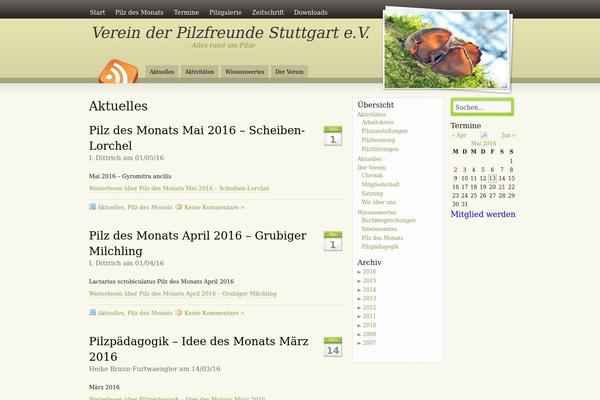
Task: Open Termine in the top navigation
Action: click(x=186, y=12)
